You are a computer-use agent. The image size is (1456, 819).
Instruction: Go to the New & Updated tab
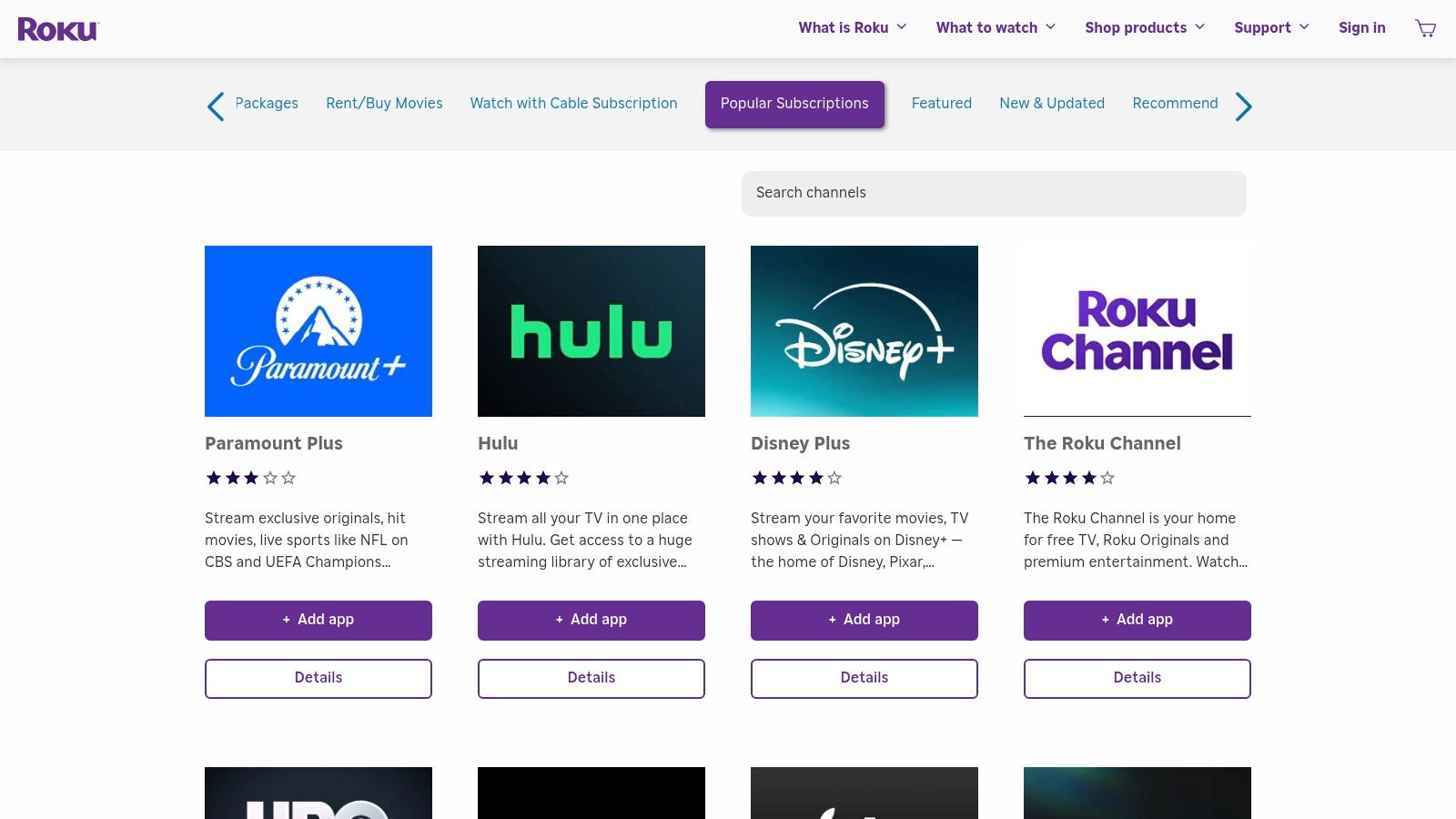[x=1052, y=104]
